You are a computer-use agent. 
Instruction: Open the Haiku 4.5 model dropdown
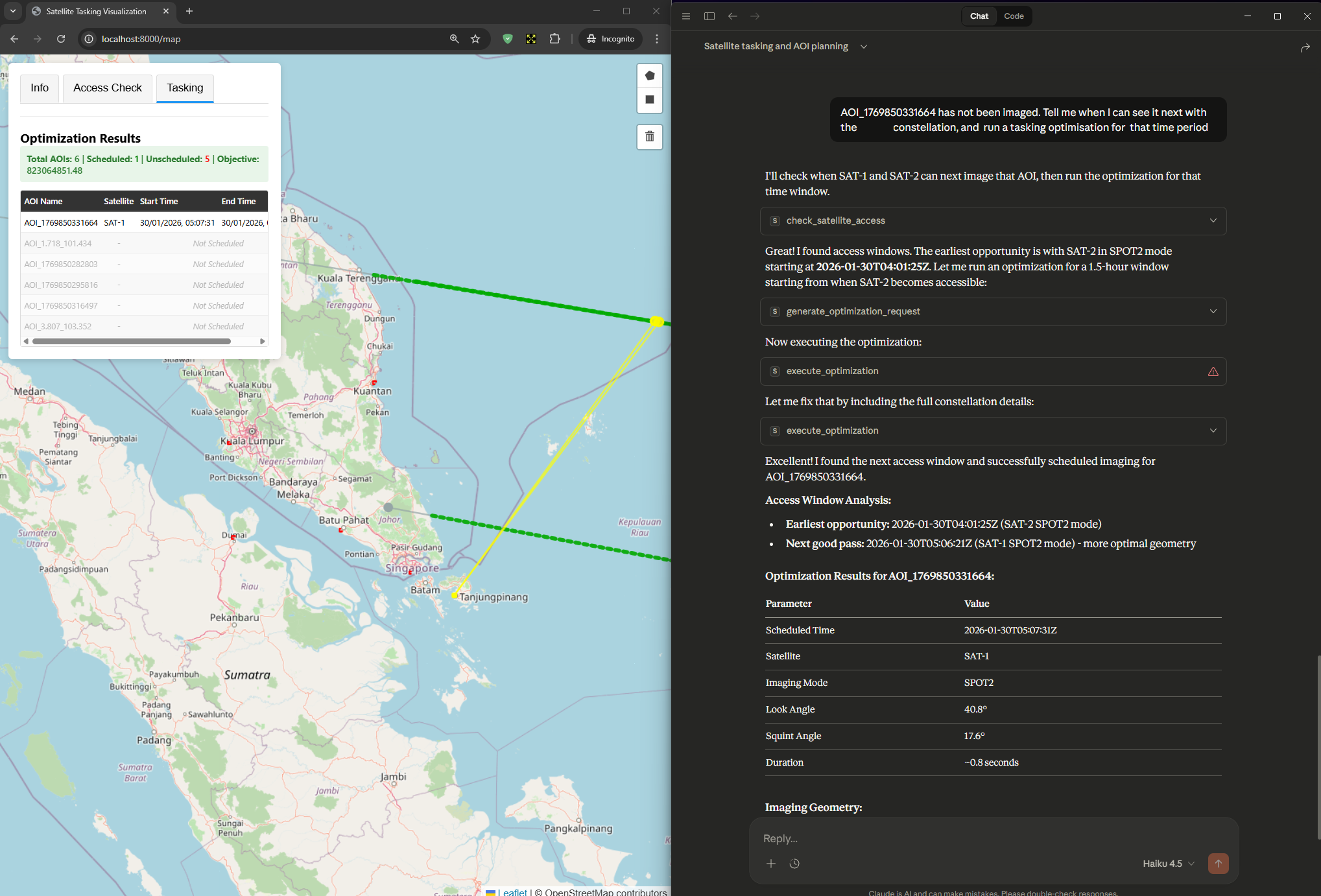(1168, 864)
